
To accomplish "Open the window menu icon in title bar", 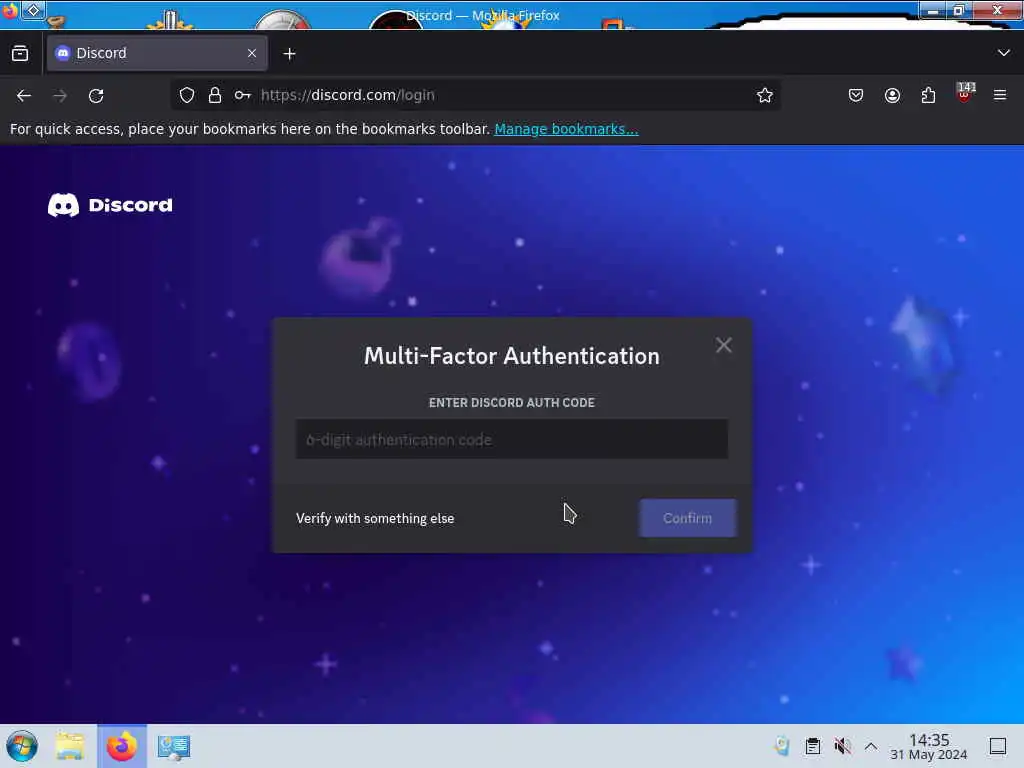I will pyautogui.click(x=9, y=11).
